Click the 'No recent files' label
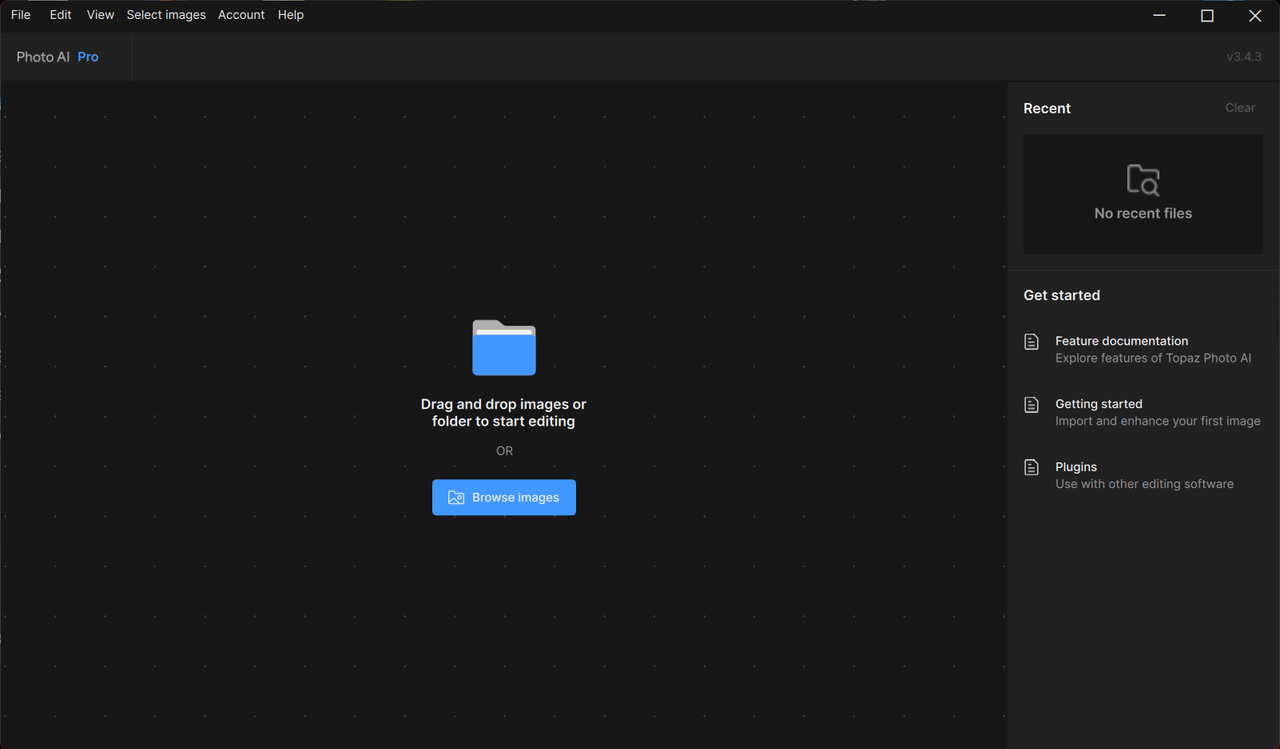The width and height of the screenshot is (1280, 749). pos(1143,213)
